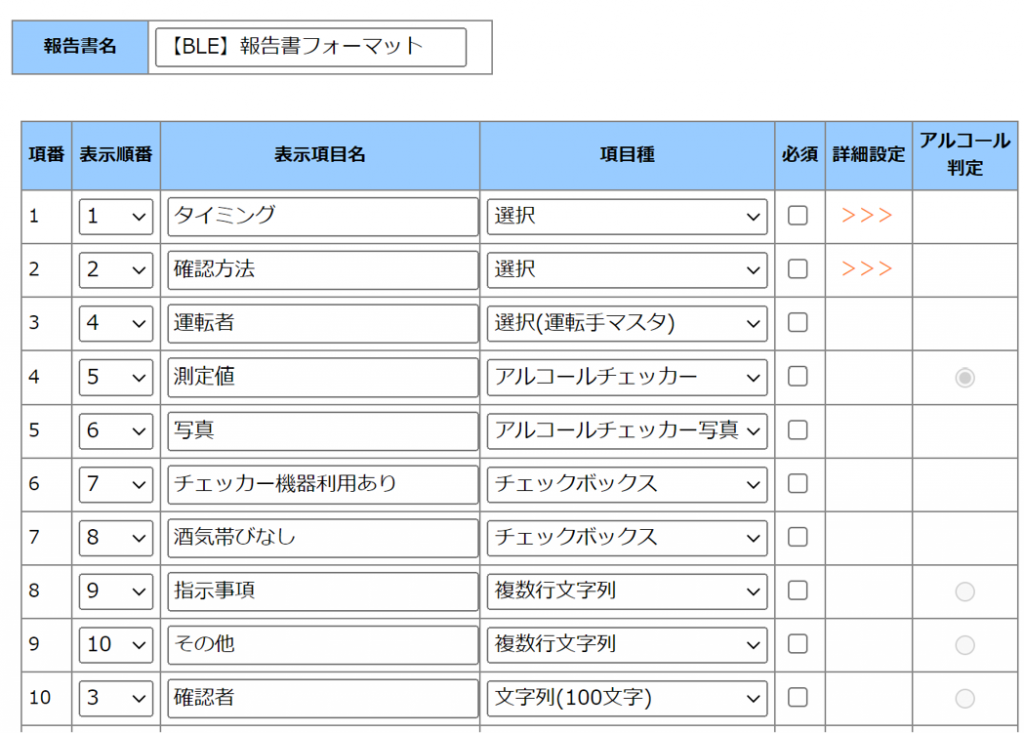
Task: Select alcohol judgment radio for 測定値
Action: coord(965,377)
